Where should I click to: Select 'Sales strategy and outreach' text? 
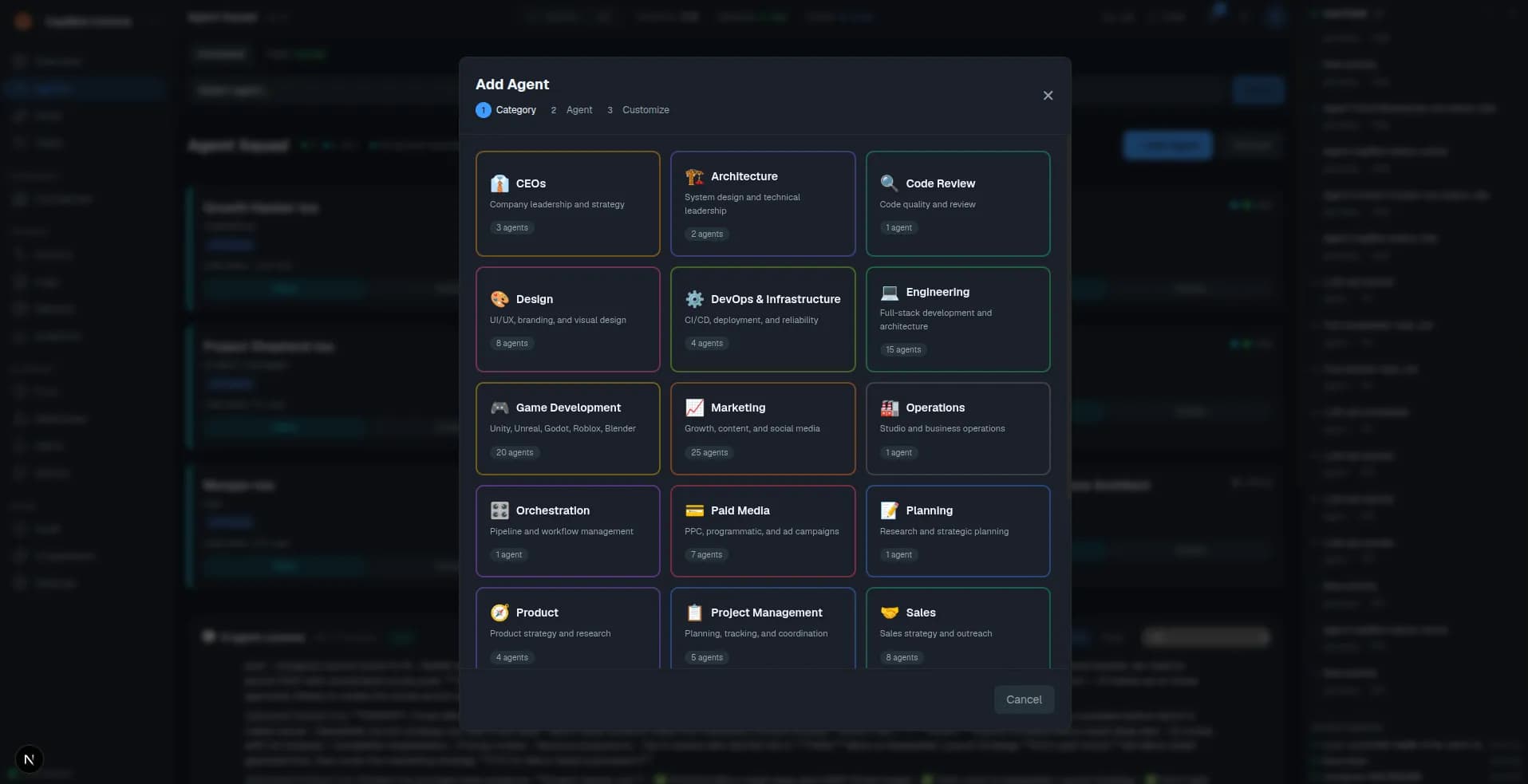coord(936,633)
